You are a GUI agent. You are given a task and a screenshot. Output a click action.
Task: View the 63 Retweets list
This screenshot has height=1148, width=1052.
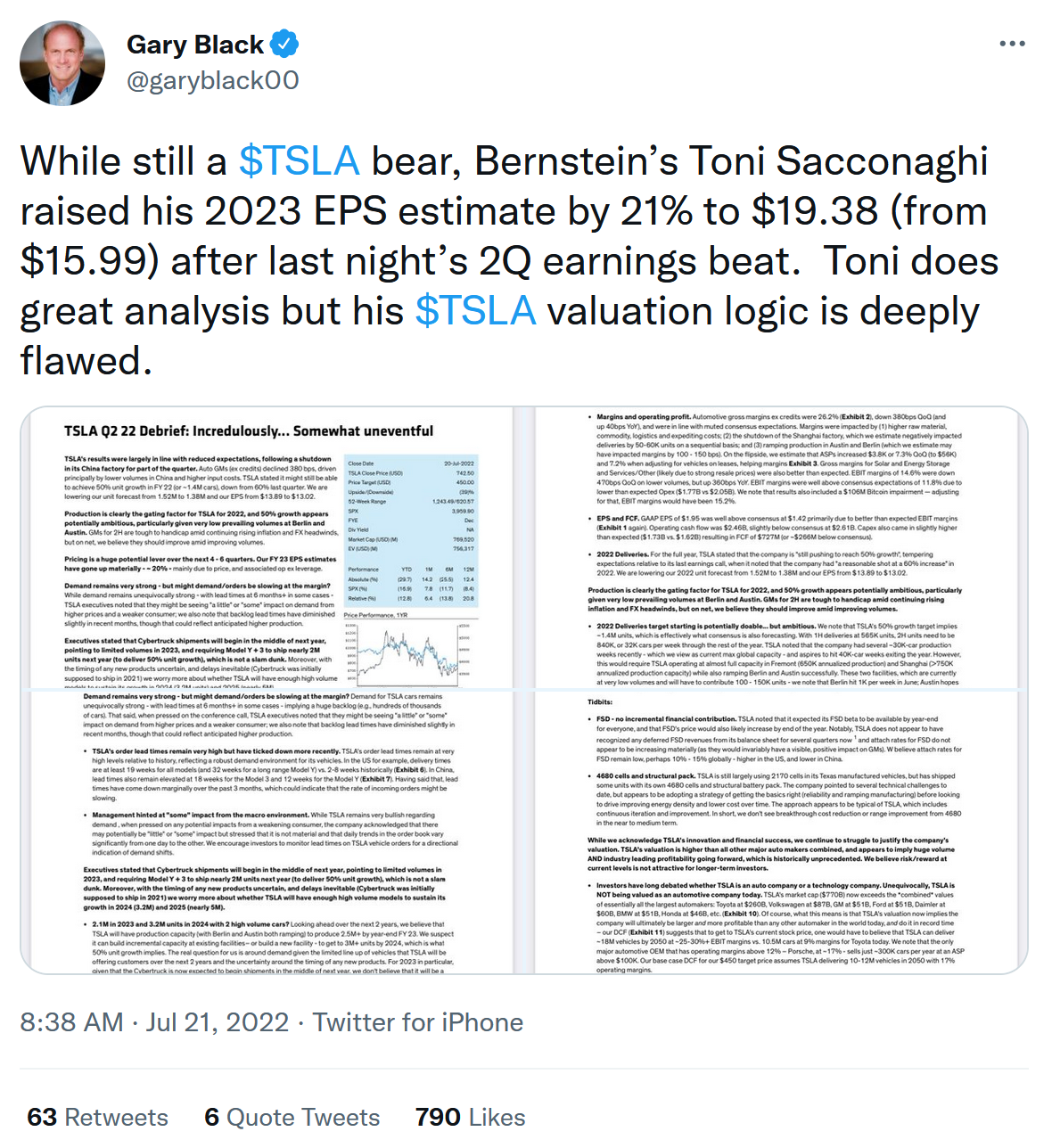pyautogui.click(x=98, y=1117)
